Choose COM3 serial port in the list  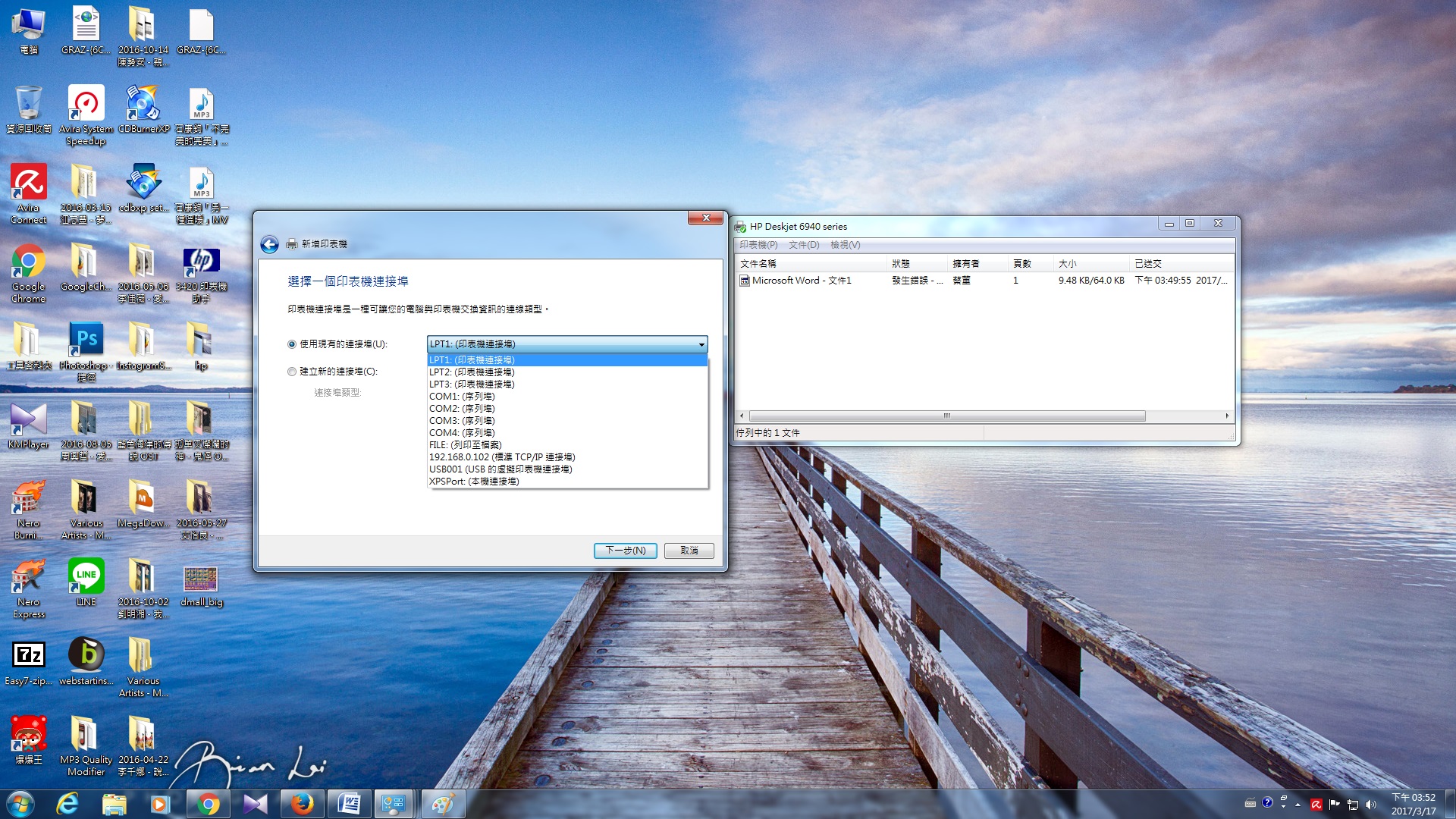[567, 421]
